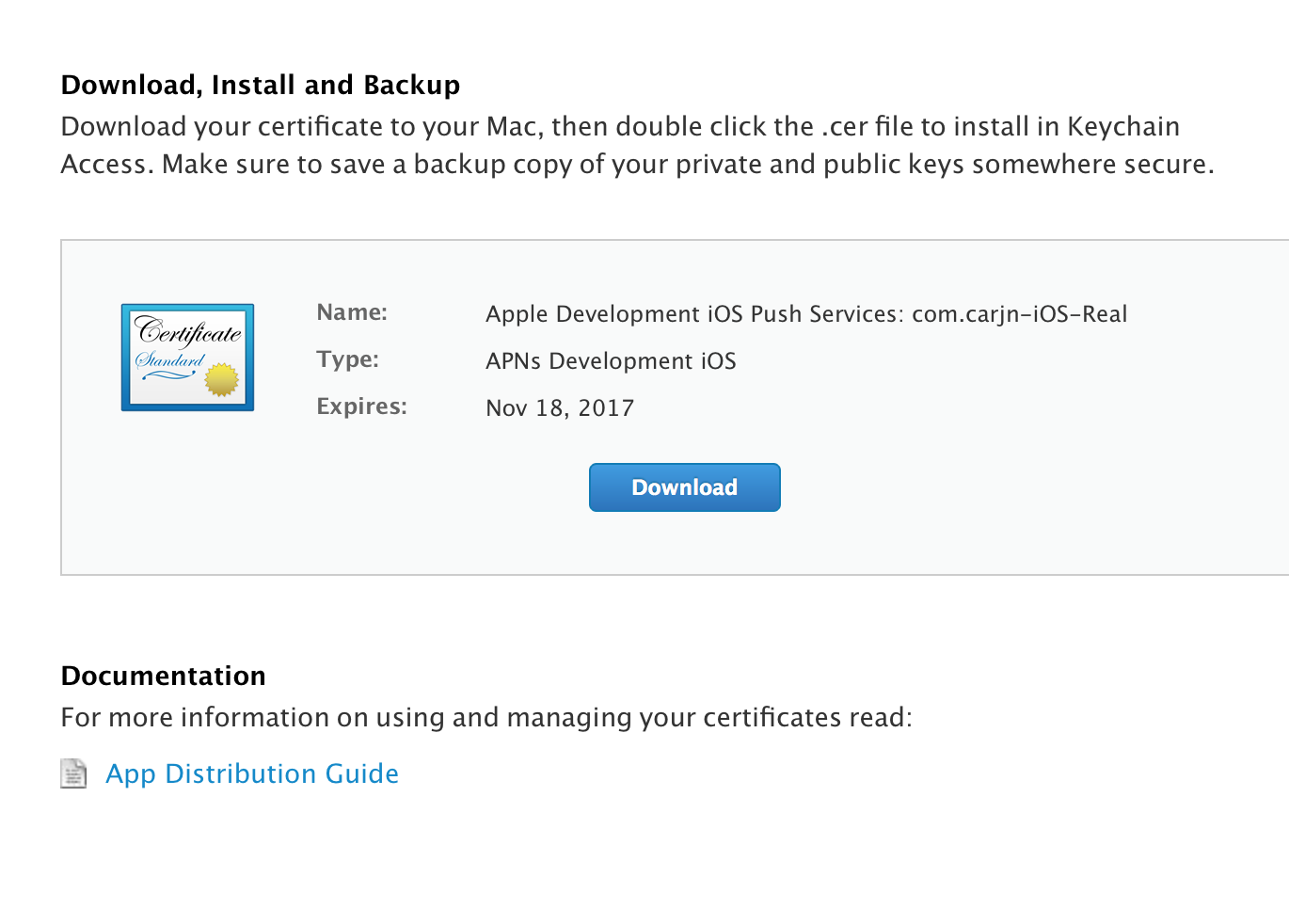1289x924 pixels.
Task: Click the gold seal on the certificate image
Action: (x=222, y=379)
